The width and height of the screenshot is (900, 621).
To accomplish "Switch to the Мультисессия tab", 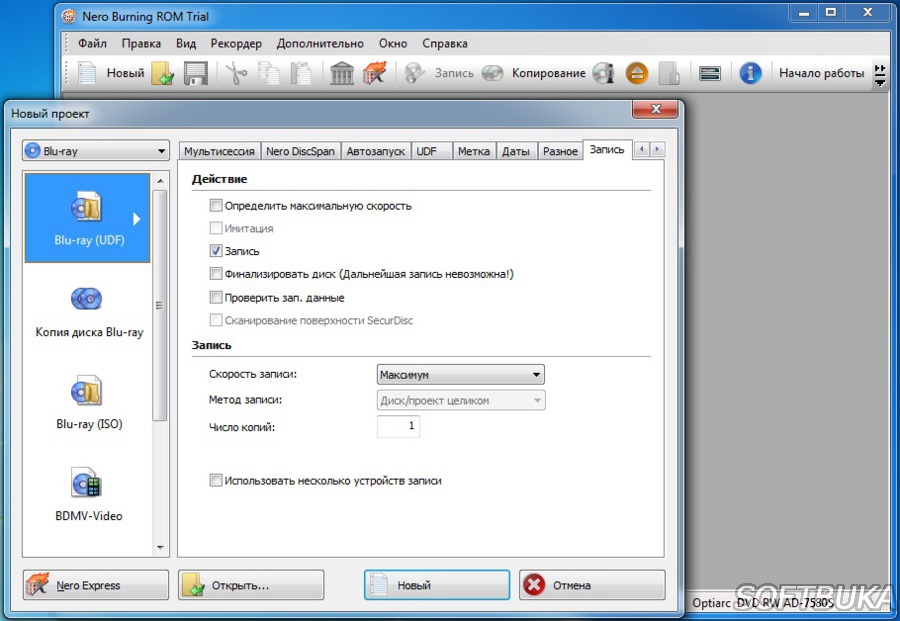I will [219, 152].
